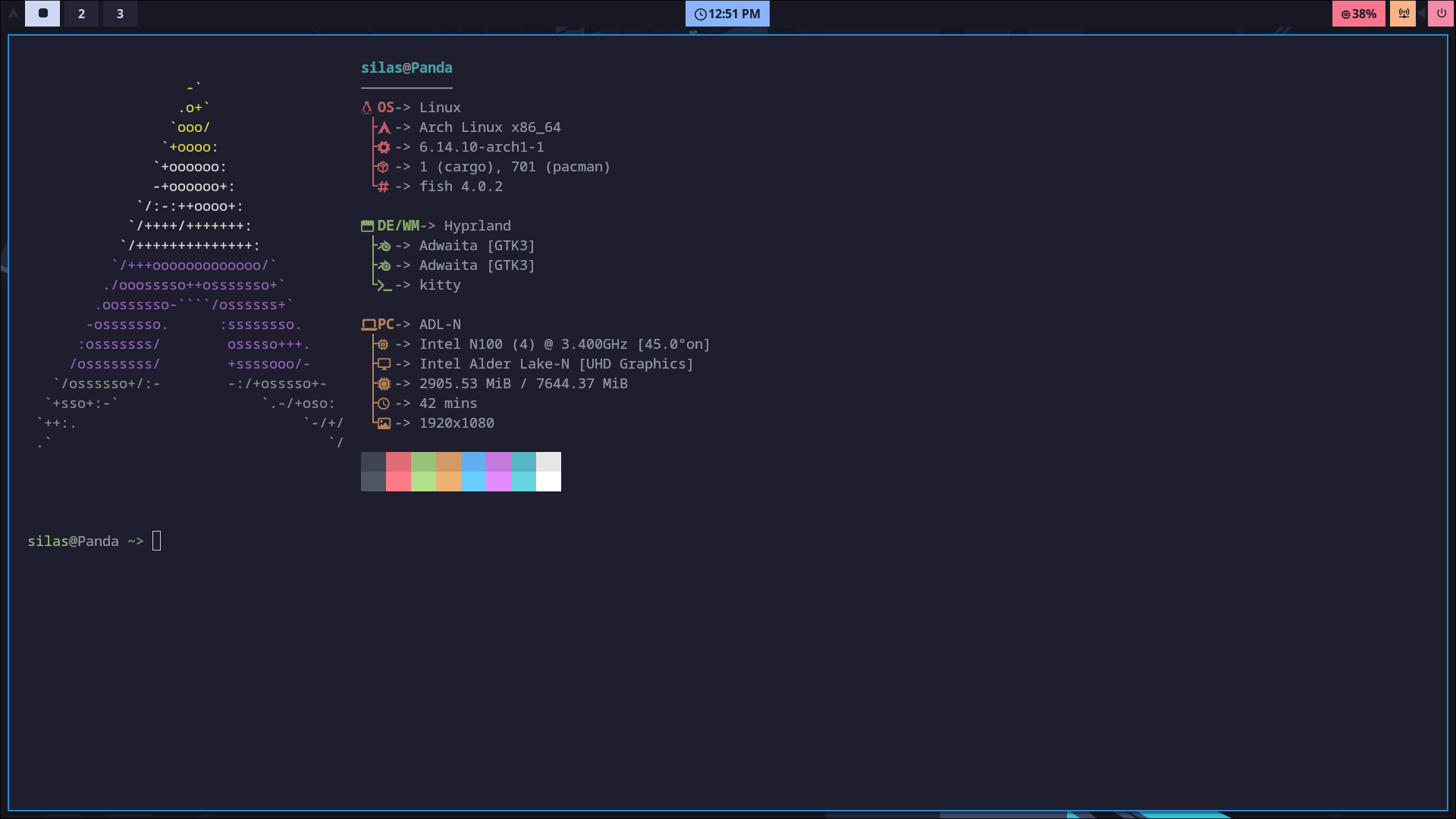Image resolution: width=1456 pixels, height=819 pixels.
Task: Switch to workspace 2
Action: (81, 14)
